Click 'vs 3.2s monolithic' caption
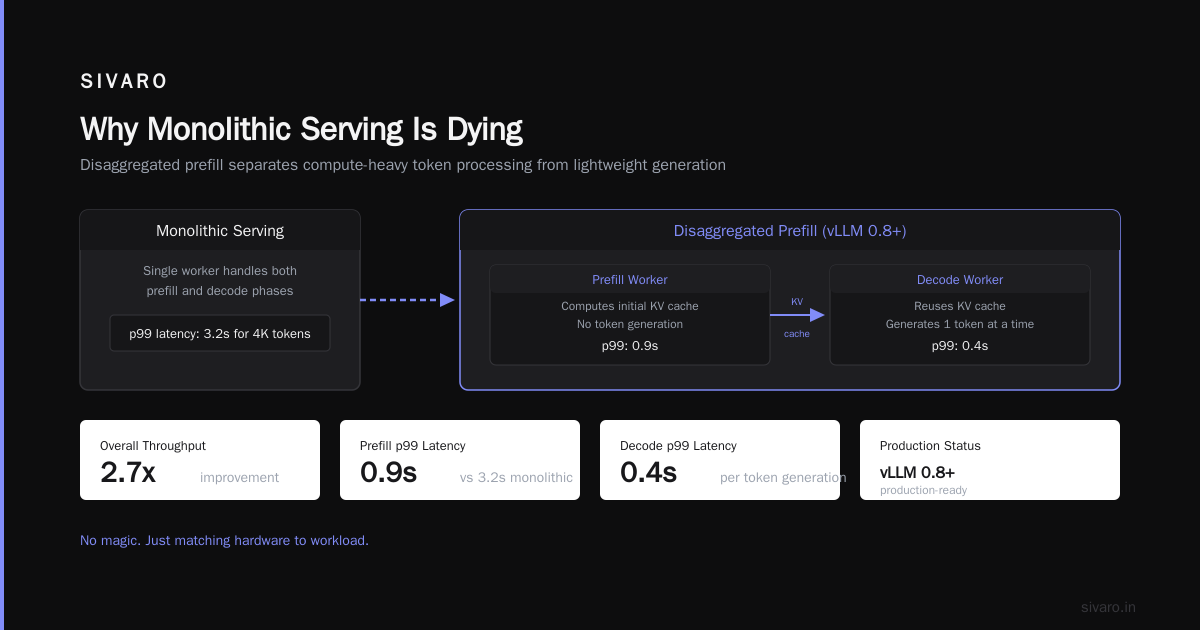Screen dimensions: 1200x630 (516, 478)
